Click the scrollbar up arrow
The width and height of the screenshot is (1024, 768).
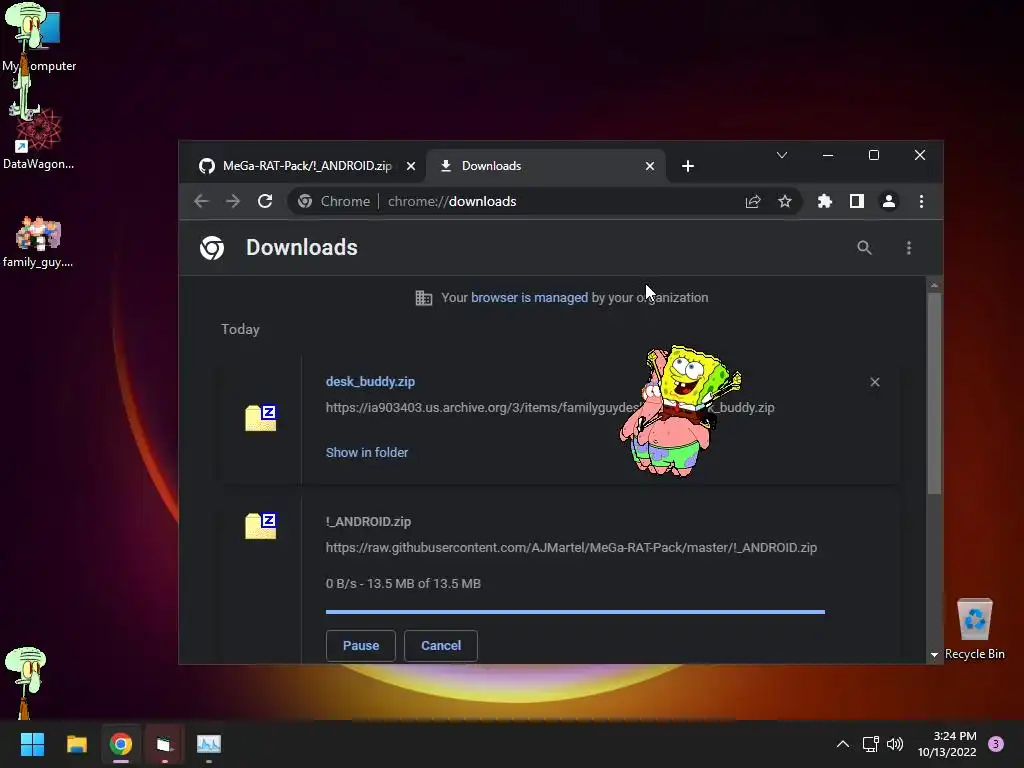(x=935, y=285)
